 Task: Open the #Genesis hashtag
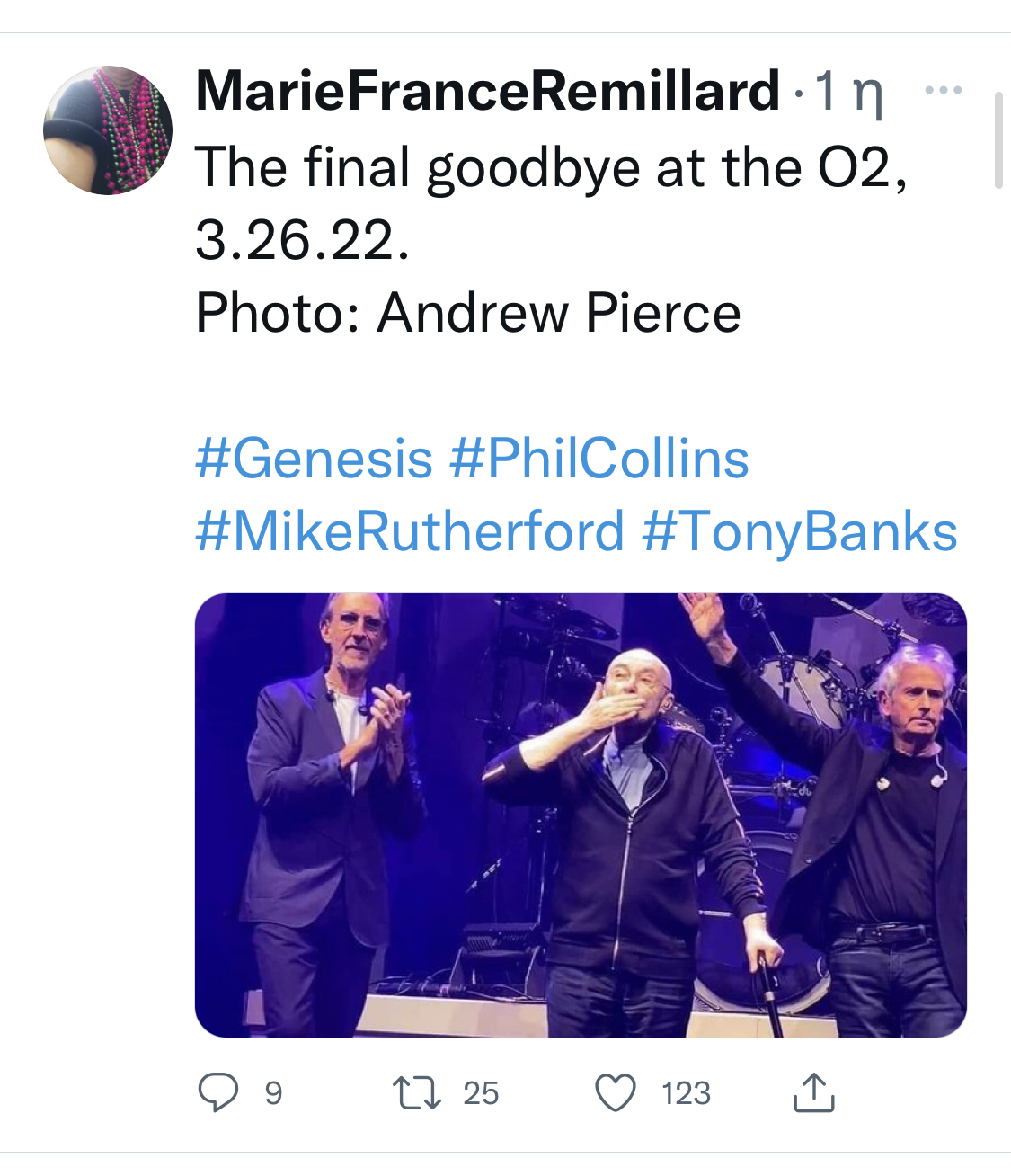pyautogui.click(x=315, y=459)
